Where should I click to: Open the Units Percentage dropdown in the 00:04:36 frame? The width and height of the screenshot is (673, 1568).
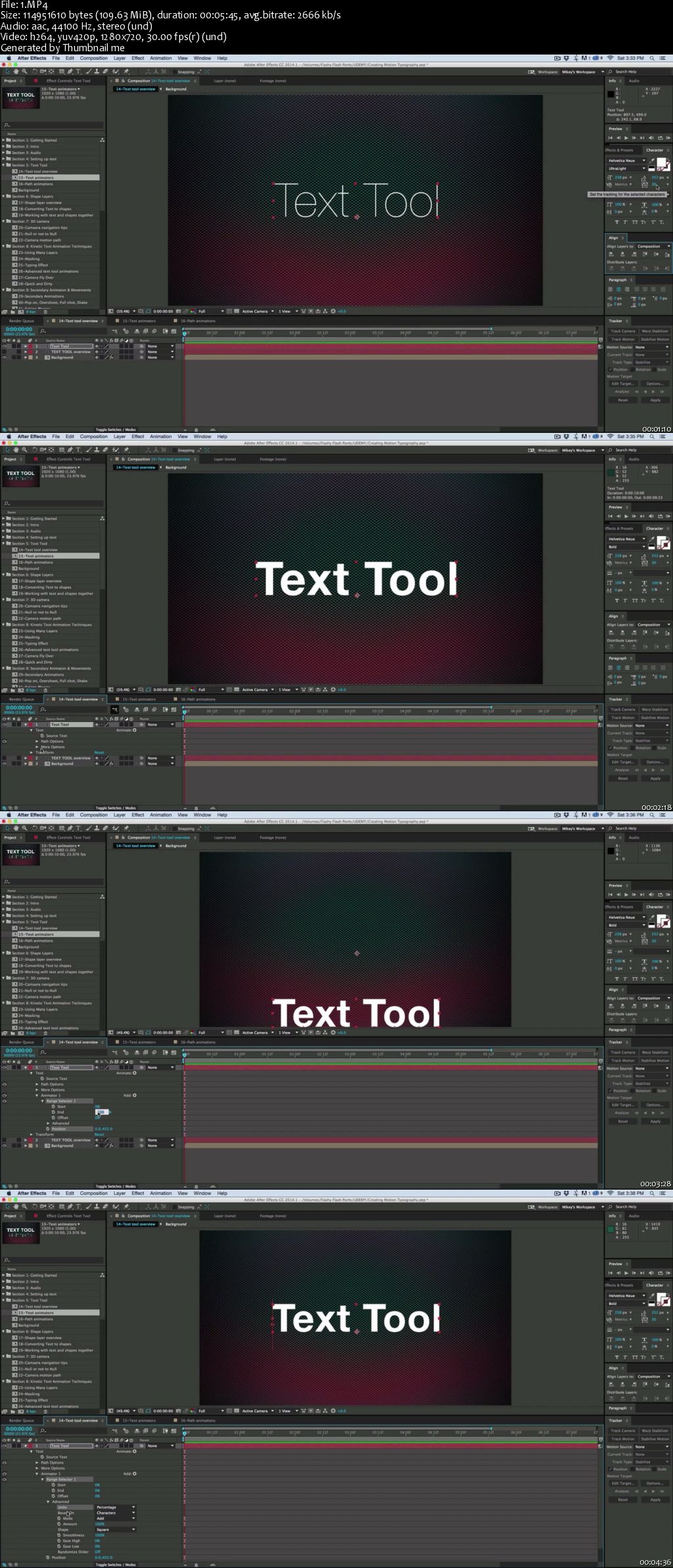(115, 1507)
